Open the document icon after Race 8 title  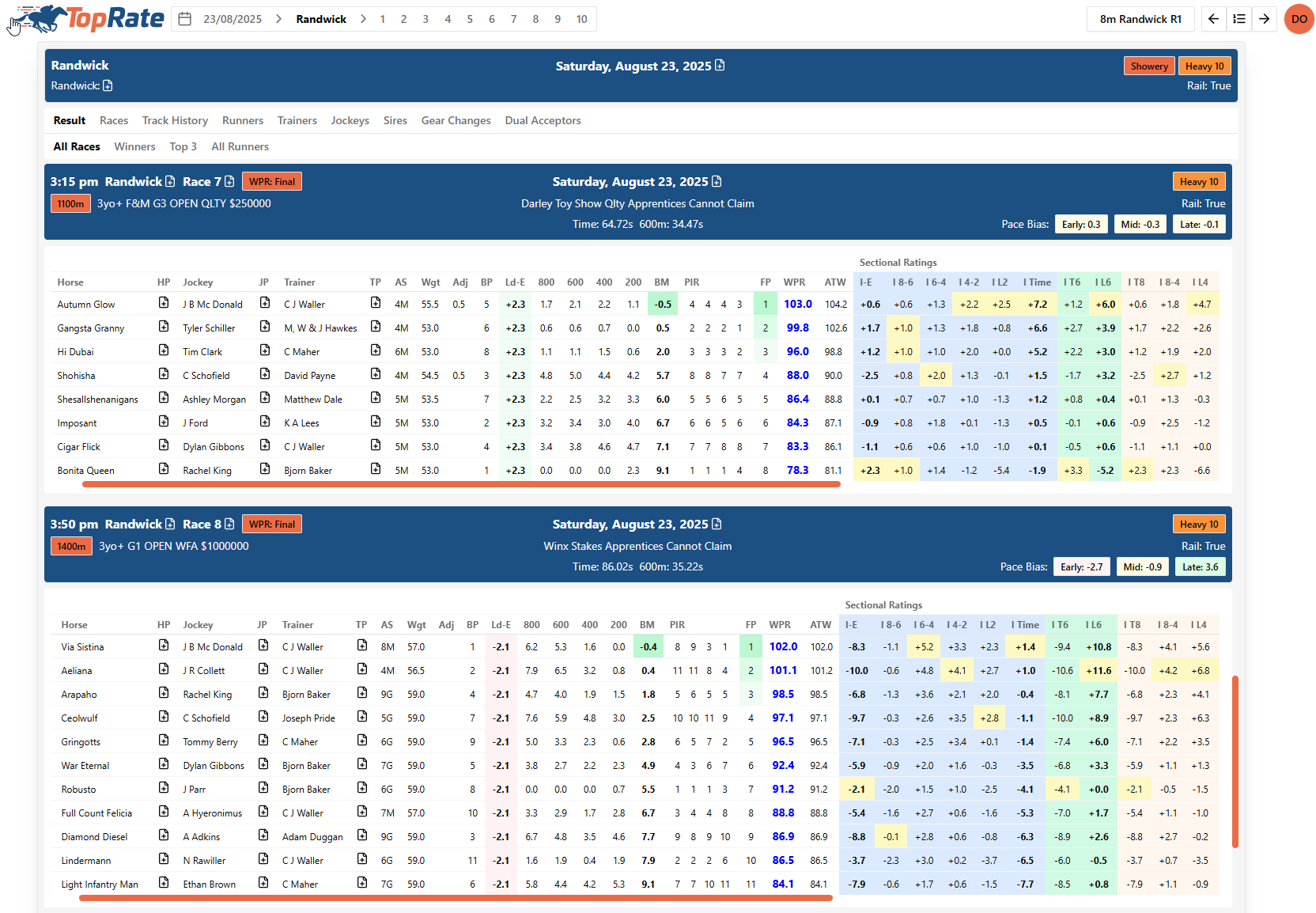(x=229, y=524)
